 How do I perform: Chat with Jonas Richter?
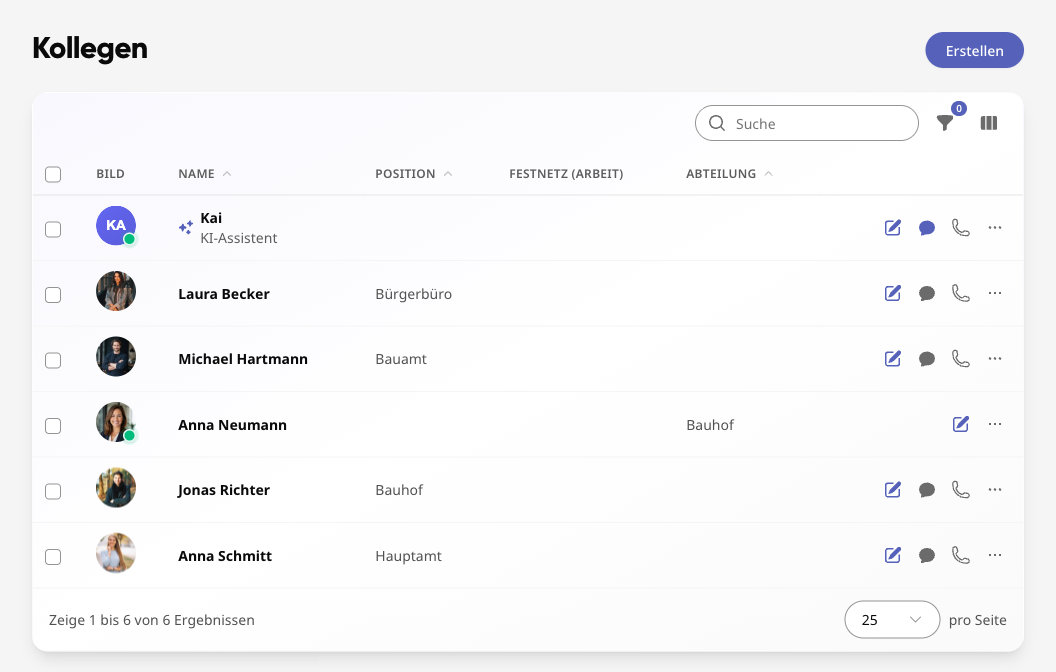coord(927,490)
